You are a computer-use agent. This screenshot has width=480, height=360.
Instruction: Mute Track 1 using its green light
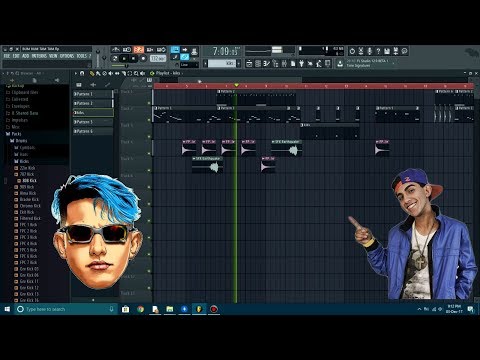[149, 103]
